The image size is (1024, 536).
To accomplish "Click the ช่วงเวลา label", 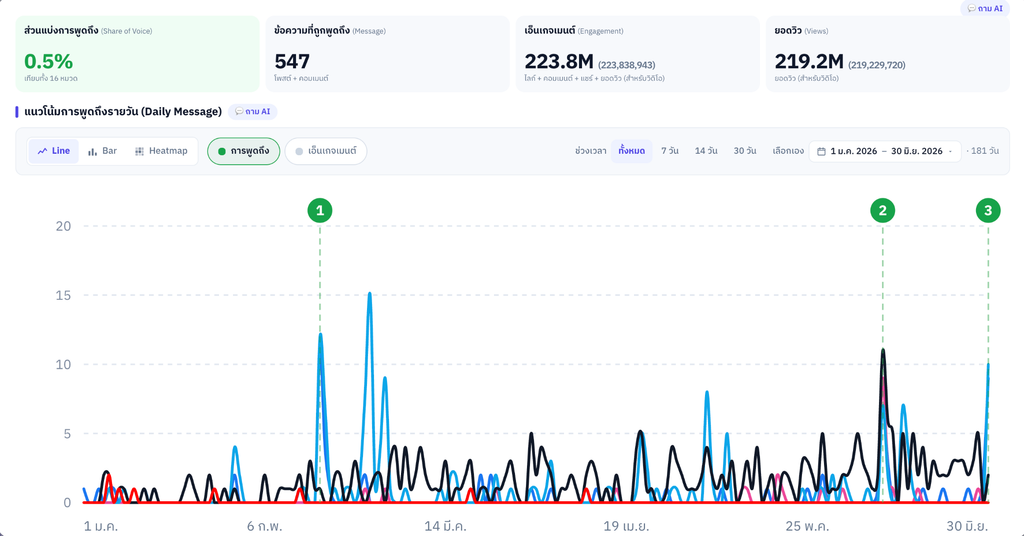I will click(x=590, y=151).
